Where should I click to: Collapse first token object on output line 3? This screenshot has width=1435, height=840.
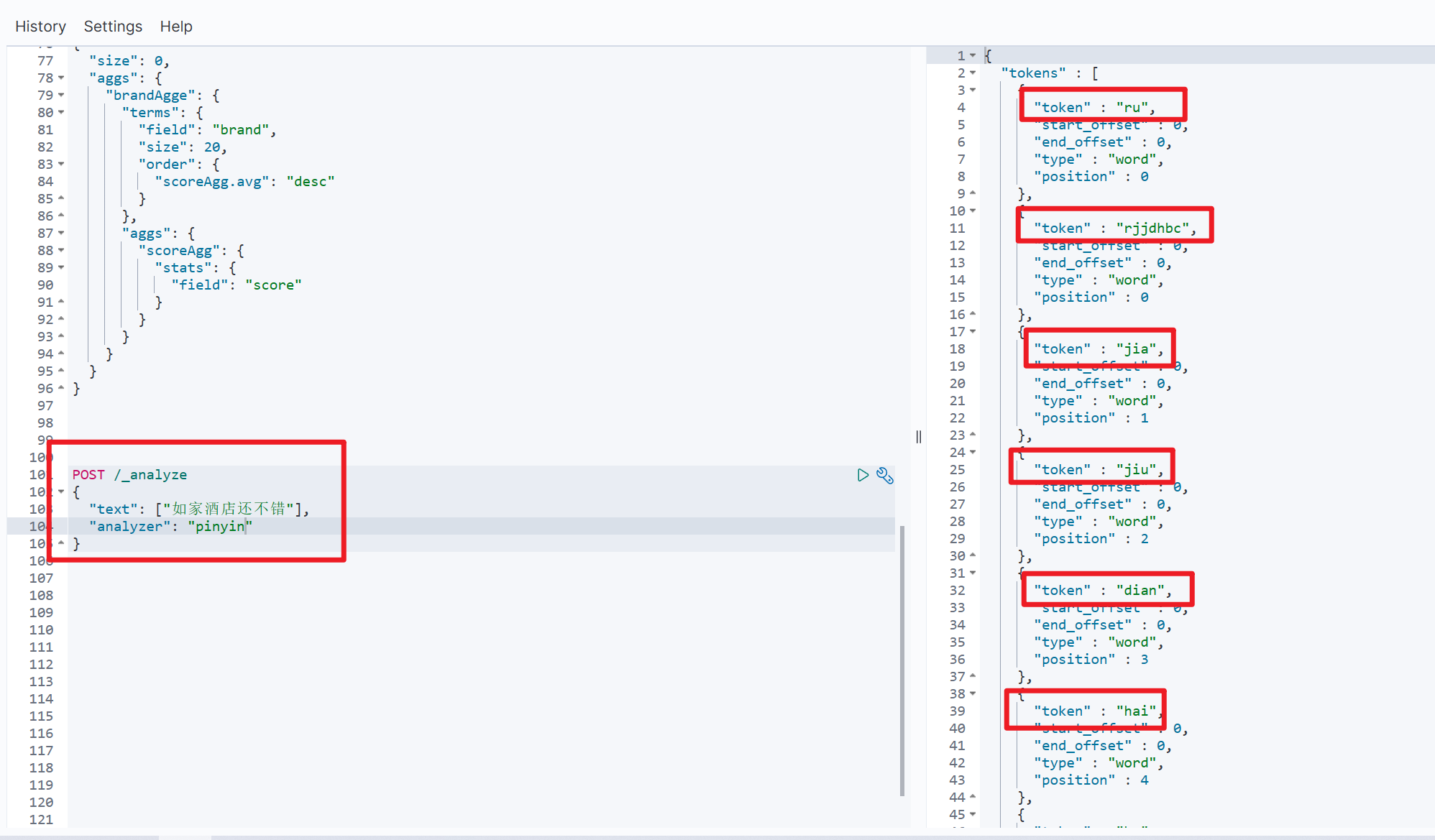pyautogui.click(x=973, y=90)
